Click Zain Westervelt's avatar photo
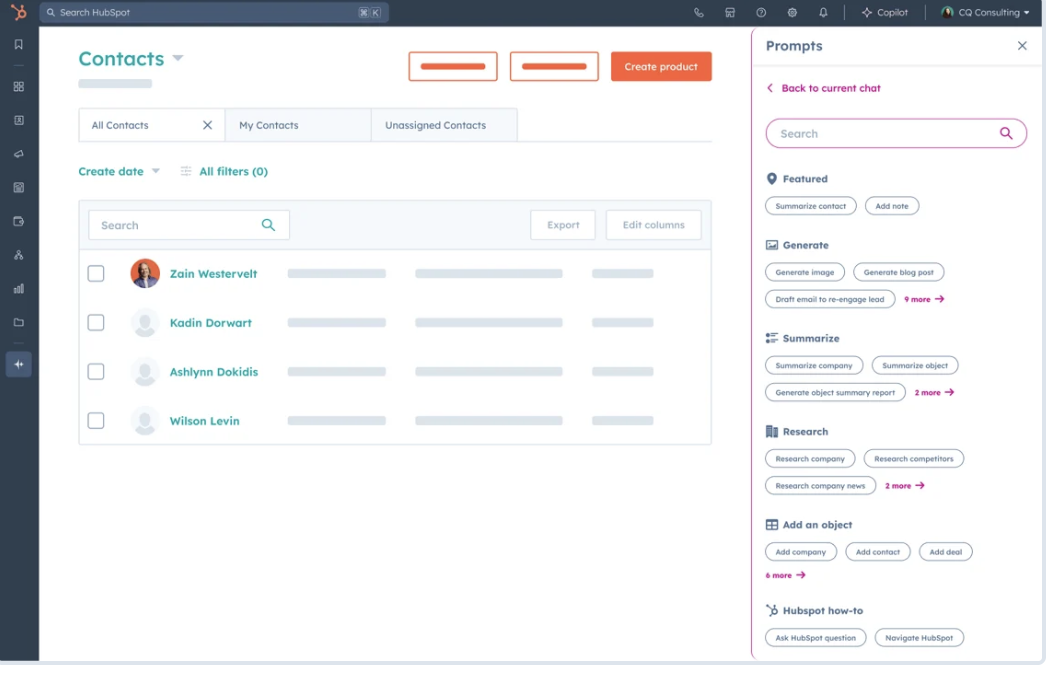Screen dimensions: 1050x674 [145, 274]
